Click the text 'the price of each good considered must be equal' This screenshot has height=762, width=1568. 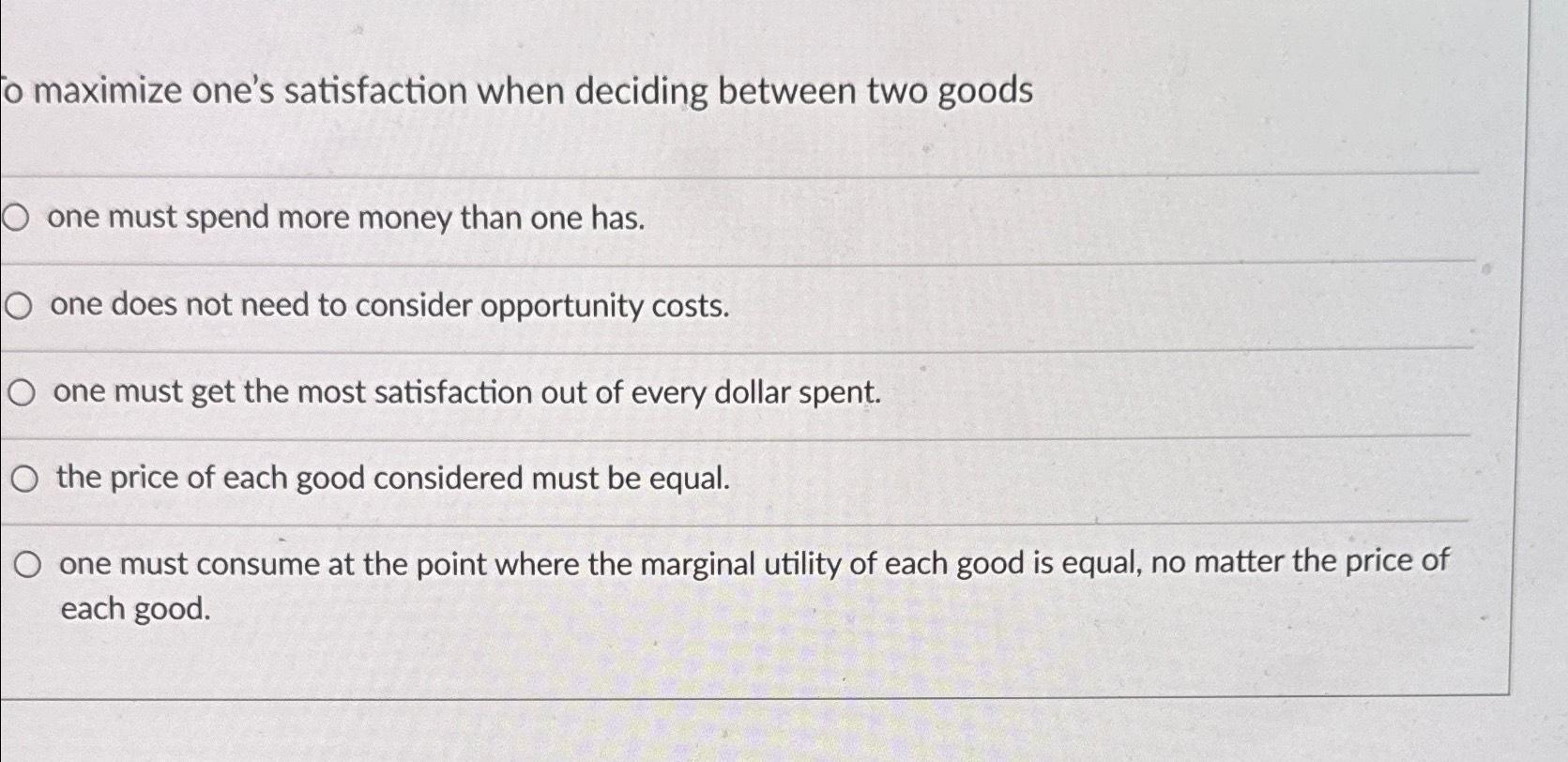coord(393,480)
